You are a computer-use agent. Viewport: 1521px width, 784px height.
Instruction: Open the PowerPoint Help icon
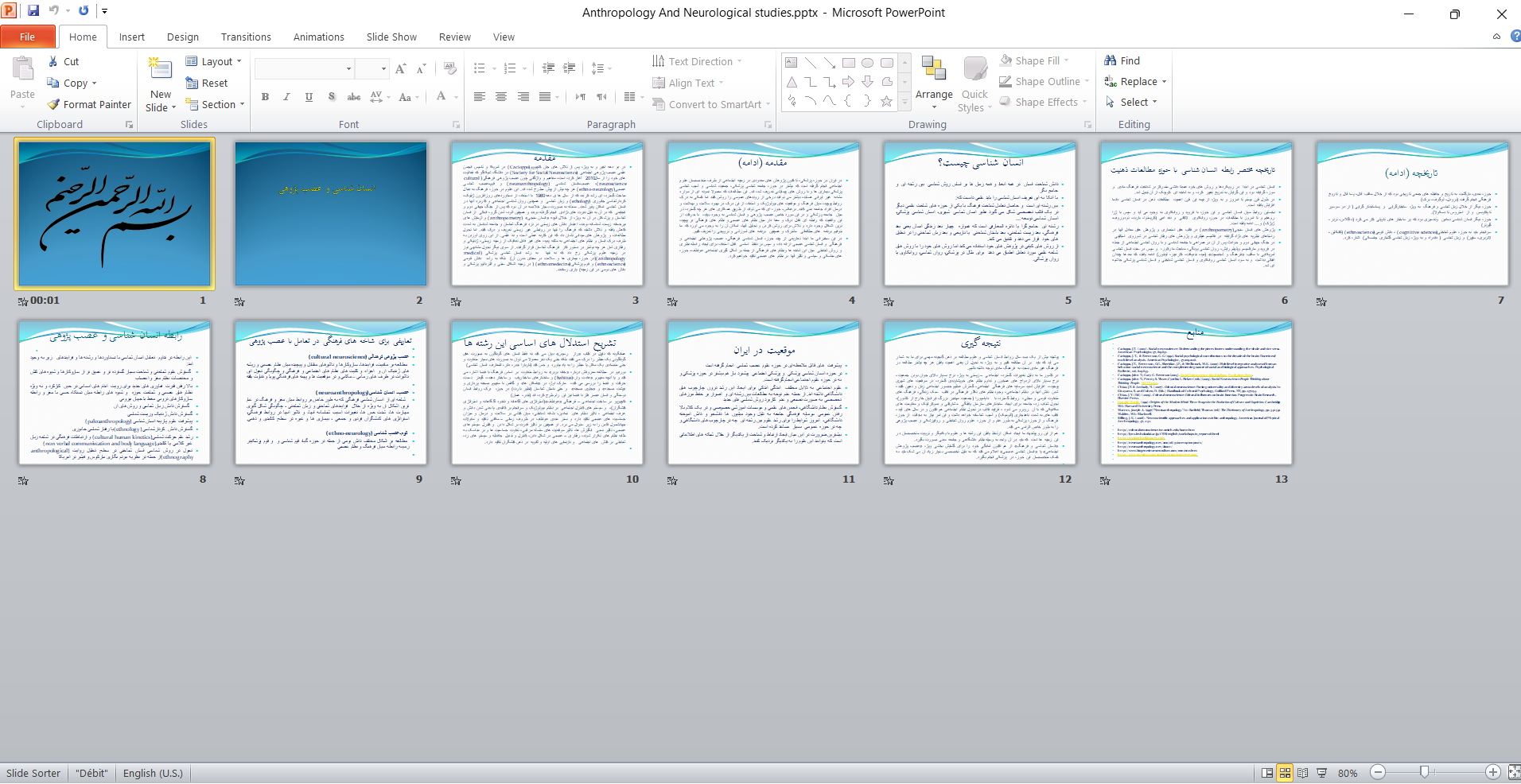pos(1515,37)
